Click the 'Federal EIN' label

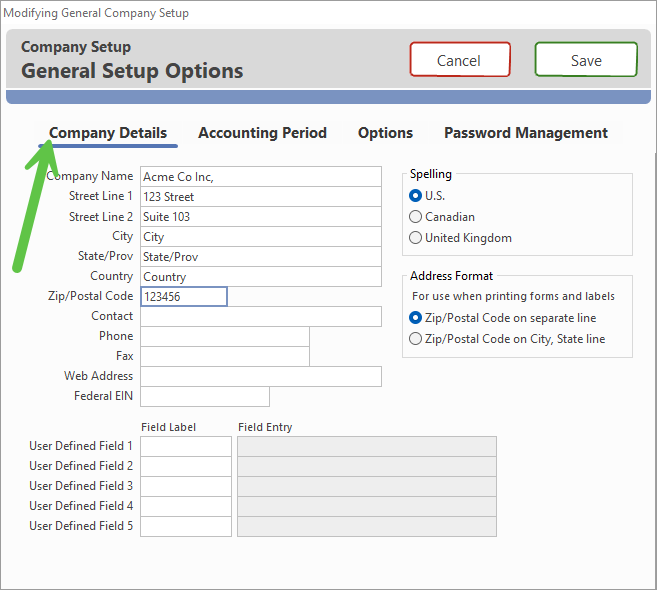coord(103,396)
